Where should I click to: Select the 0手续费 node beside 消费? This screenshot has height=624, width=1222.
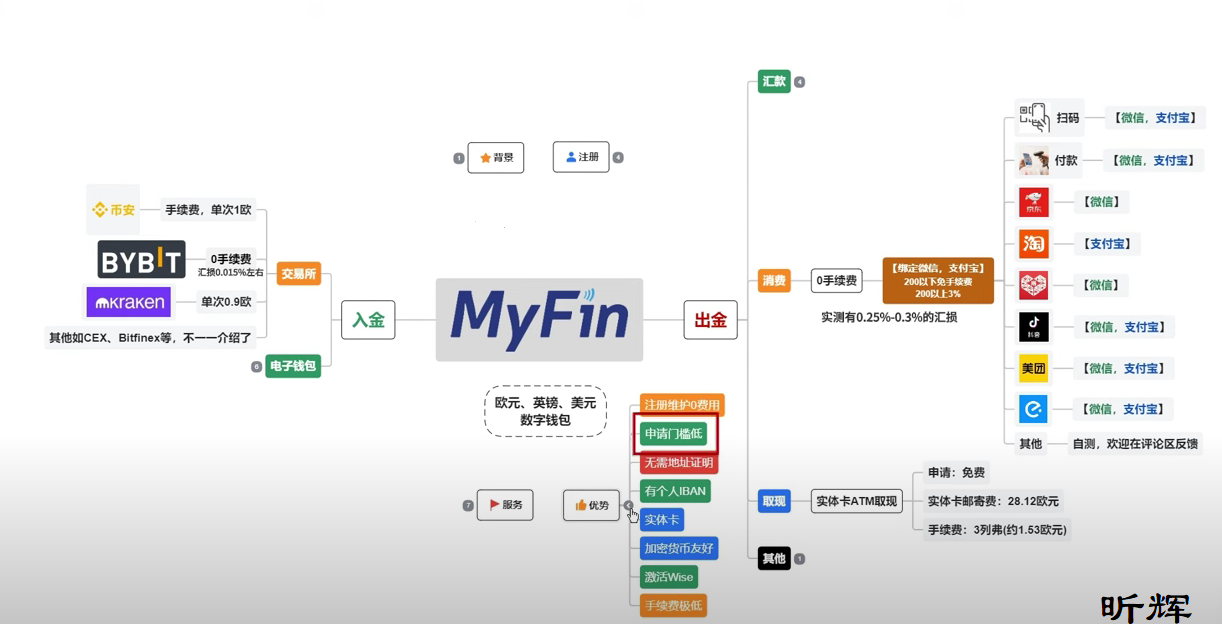pyautogui.click(x=837, y=281)
